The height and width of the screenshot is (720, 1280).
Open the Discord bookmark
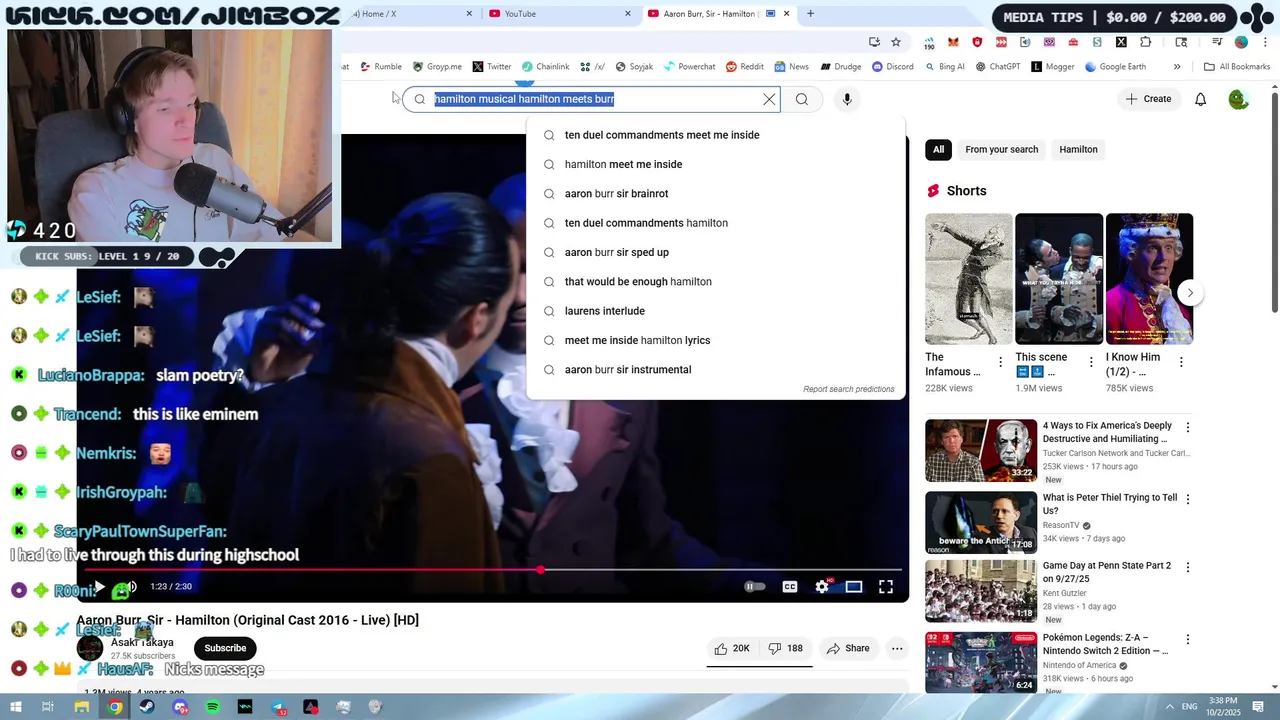[893, 67]
